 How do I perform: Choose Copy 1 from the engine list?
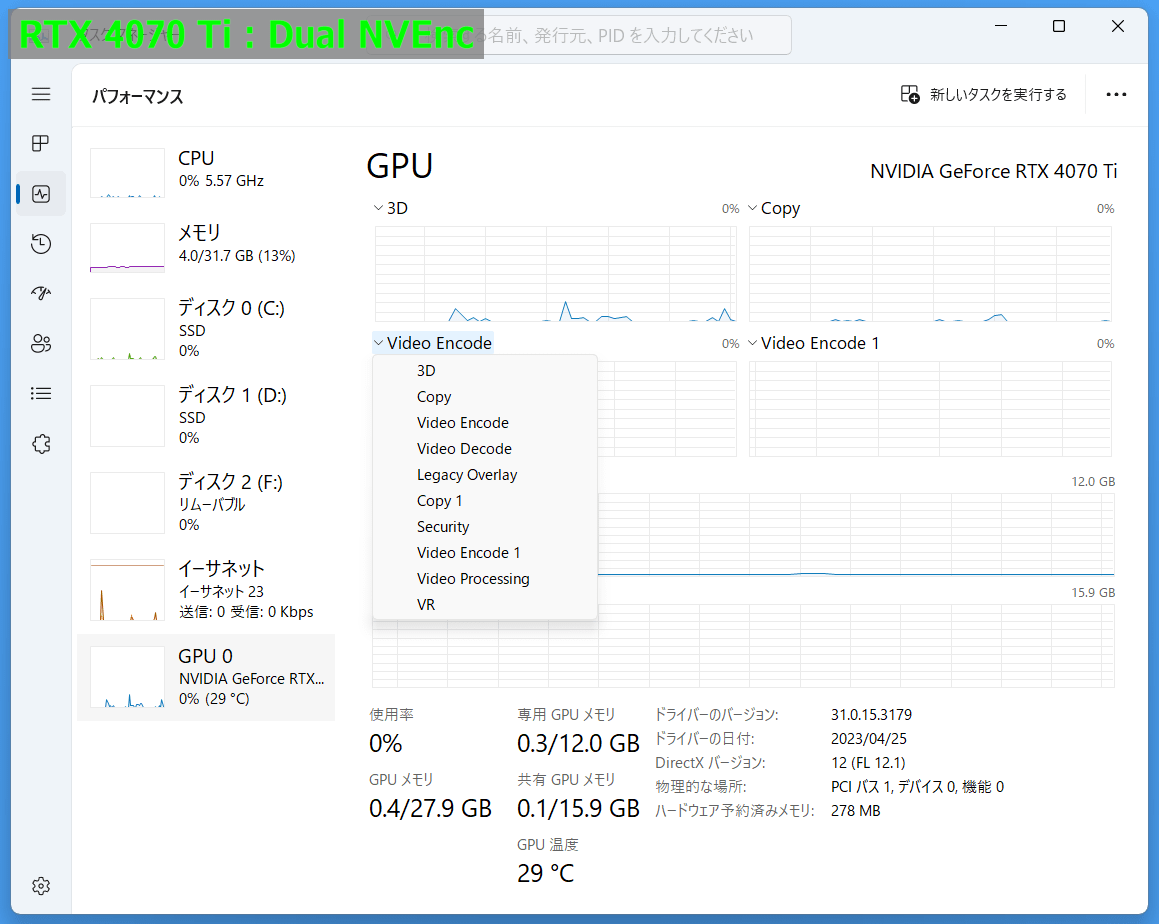[485, 500]
